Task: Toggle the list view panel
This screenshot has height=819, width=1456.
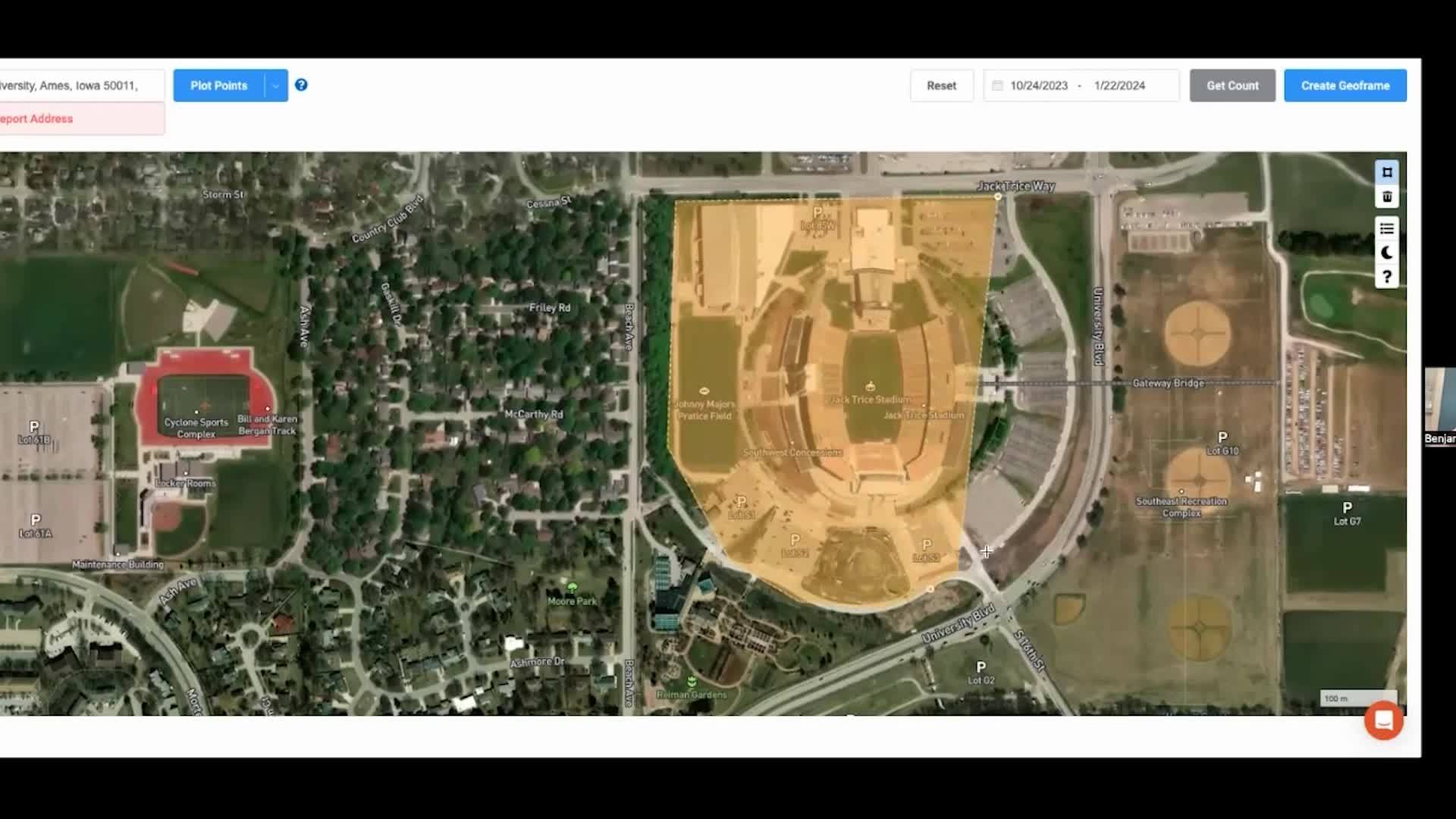Action: [1386, 228]
